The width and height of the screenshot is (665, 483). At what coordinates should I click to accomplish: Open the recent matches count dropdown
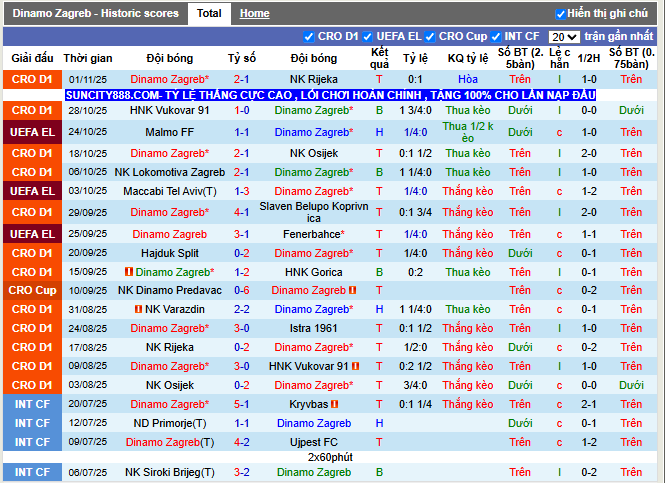pos(564,37)
